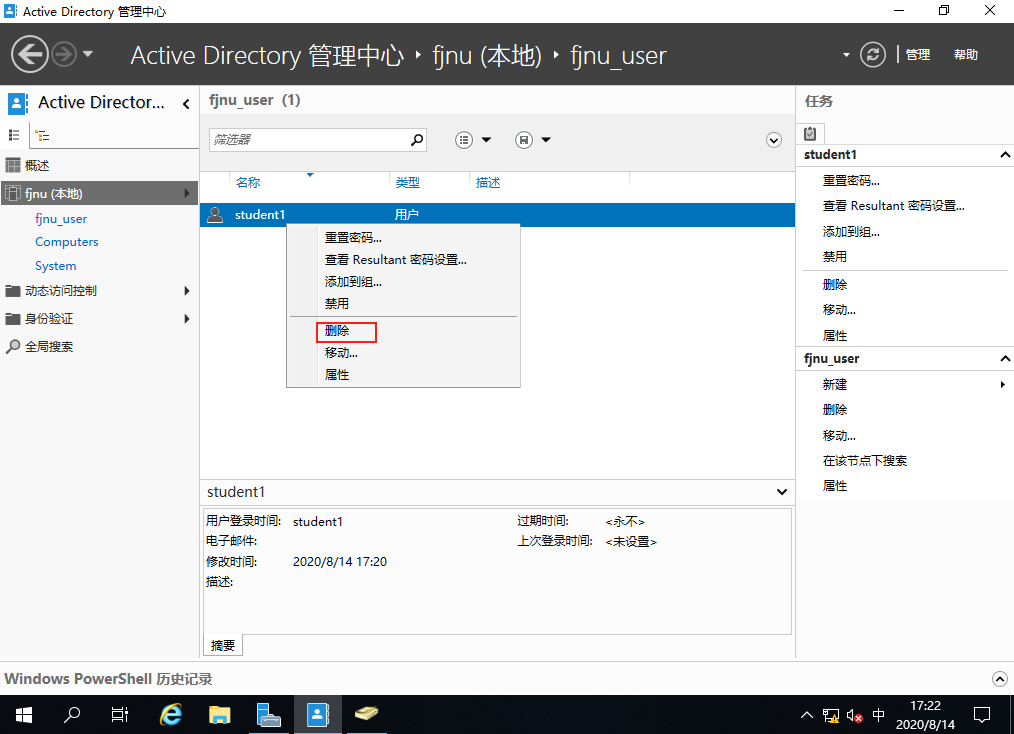The width and height of the screenshot is (1014, 734).
Task: Open taskbar search icon
Action: (x=72, y=715)
